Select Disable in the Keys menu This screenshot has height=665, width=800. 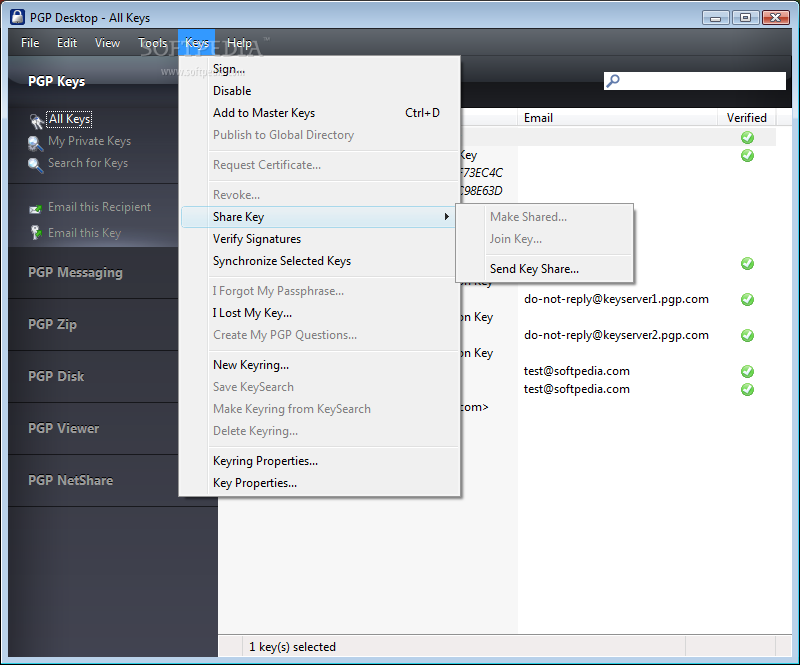pos(319,91)
